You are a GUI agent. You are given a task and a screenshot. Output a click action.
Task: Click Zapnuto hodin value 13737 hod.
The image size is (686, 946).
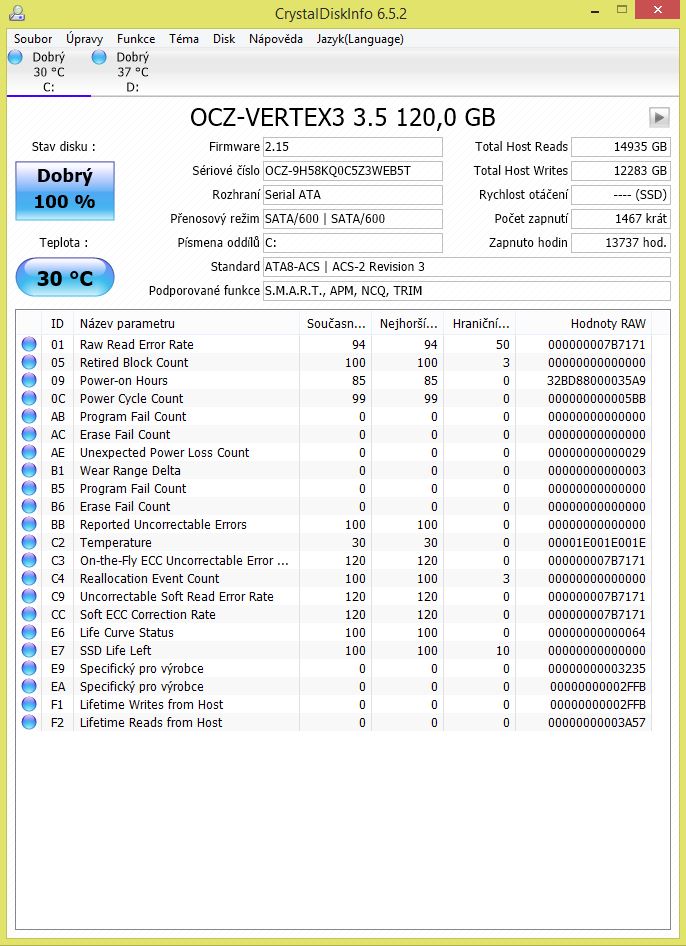(x=621, y=243)
